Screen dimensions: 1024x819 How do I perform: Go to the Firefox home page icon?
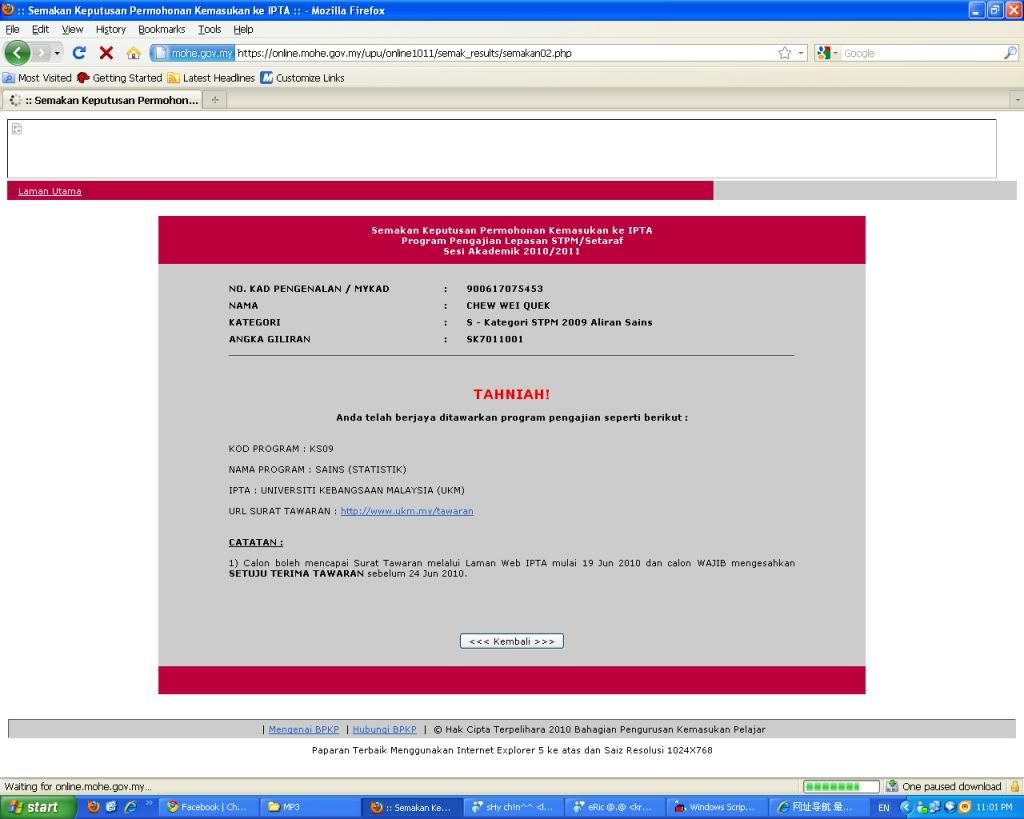[133, 53]
